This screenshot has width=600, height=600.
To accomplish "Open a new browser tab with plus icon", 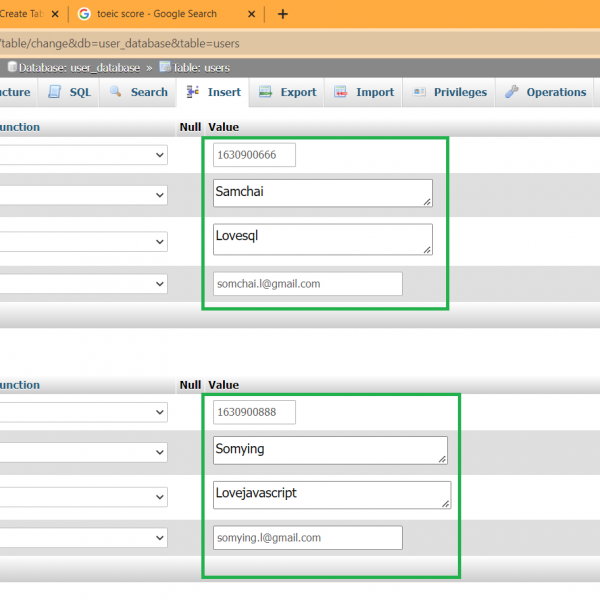I will pos(283,14).
